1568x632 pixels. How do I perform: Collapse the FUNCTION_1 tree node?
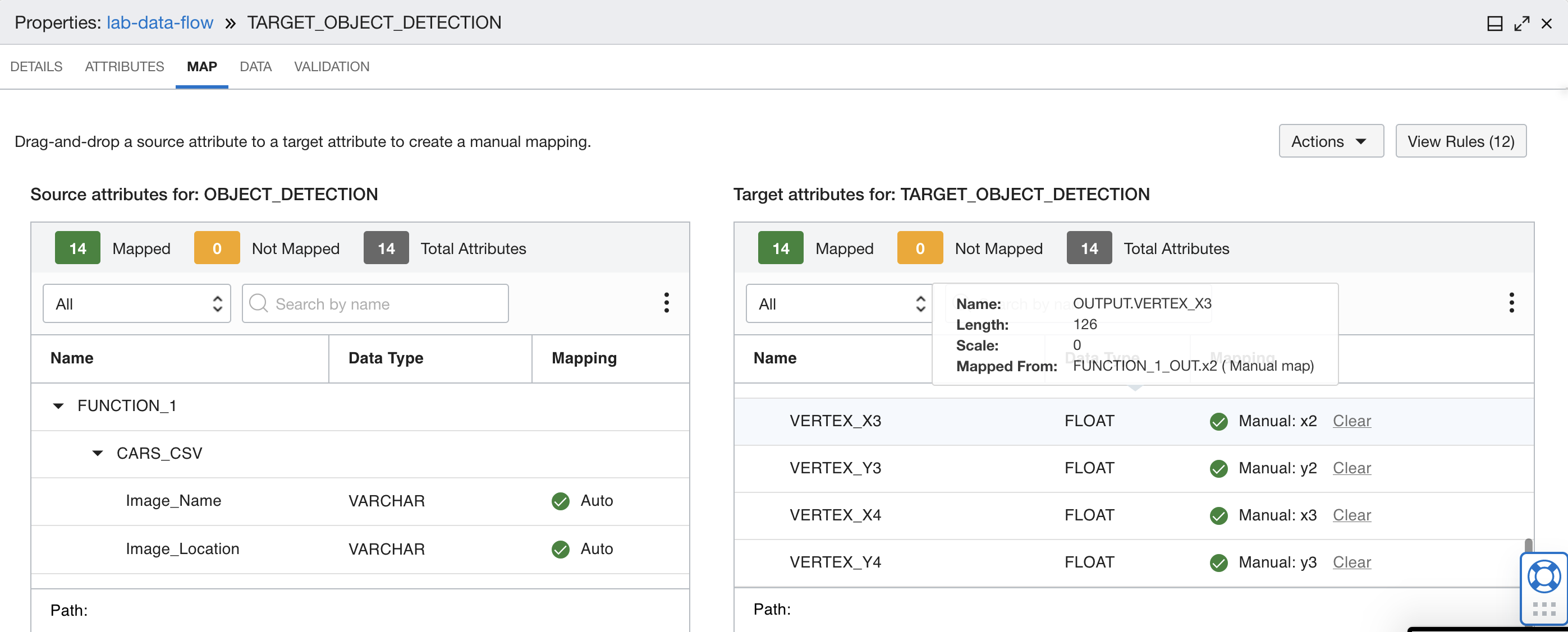pyautogui.click(x=58, y=405)
